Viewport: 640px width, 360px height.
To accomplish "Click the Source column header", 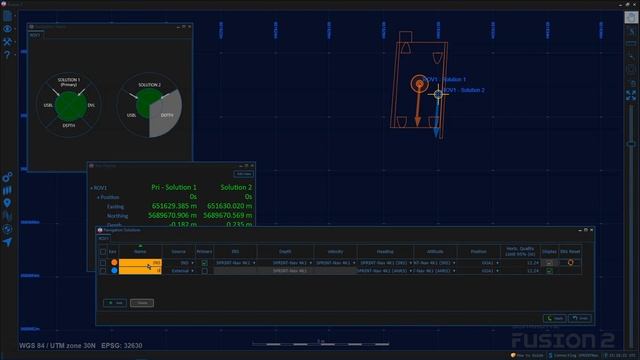I will click(x=179, y=251).
